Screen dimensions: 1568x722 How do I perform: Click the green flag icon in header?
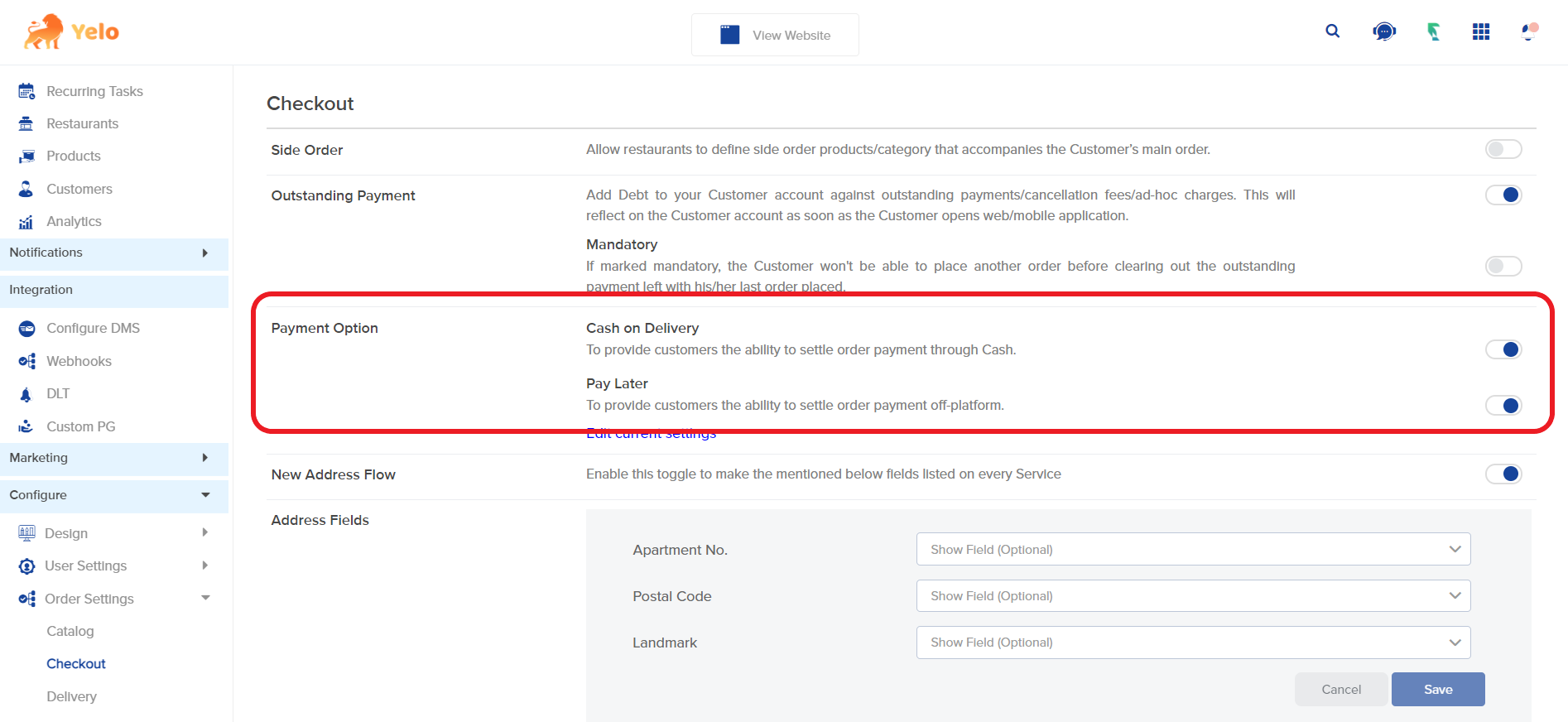1433,31
